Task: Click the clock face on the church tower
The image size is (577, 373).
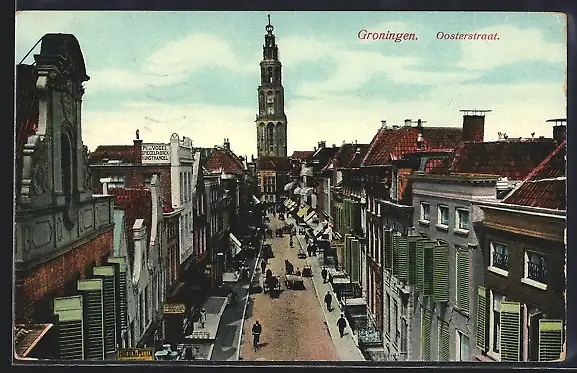Action: (270, 98)
